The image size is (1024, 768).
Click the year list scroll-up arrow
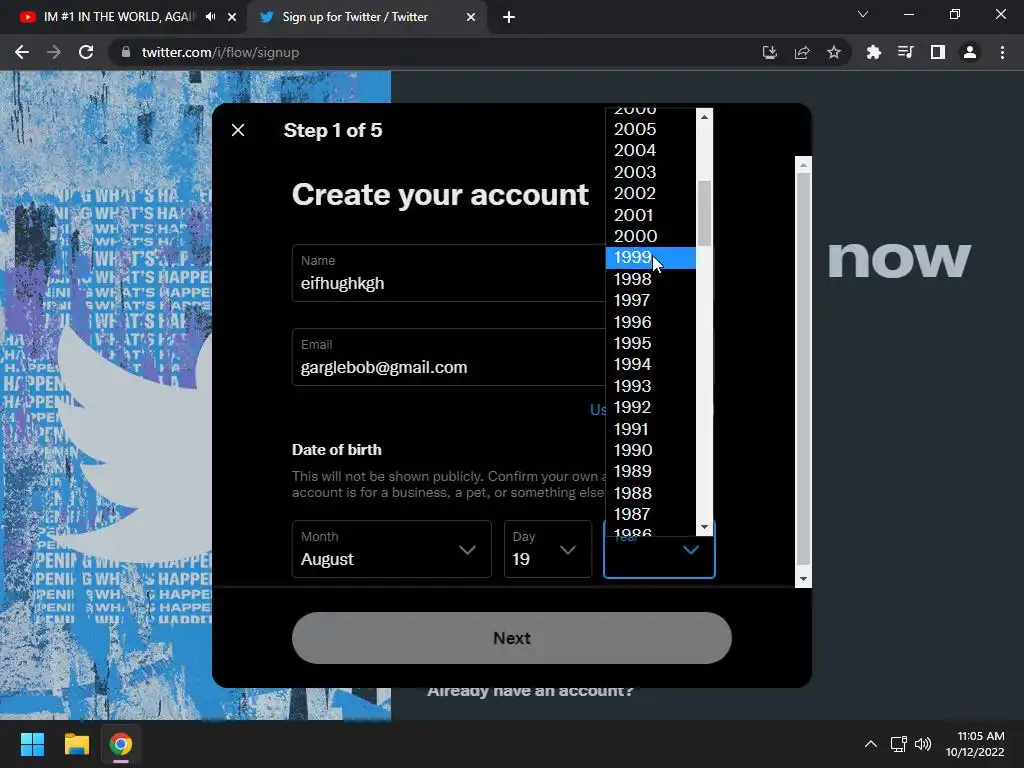(x=704, y=117)
